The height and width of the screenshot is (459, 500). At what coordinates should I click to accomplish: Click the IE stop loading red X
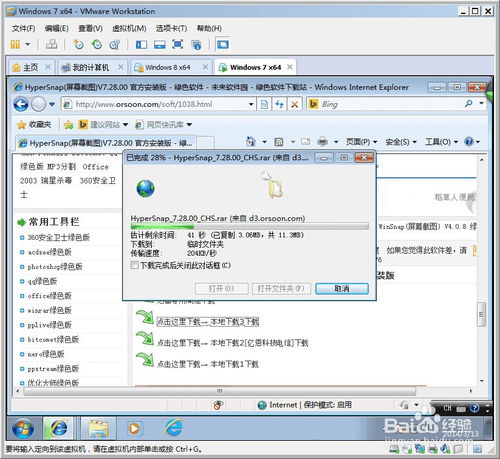(294, 104)
